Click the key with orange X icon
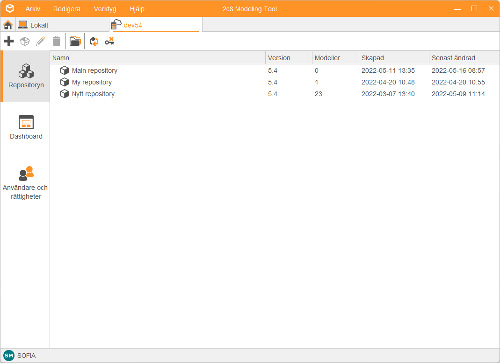500x363 pixels. 110,41
